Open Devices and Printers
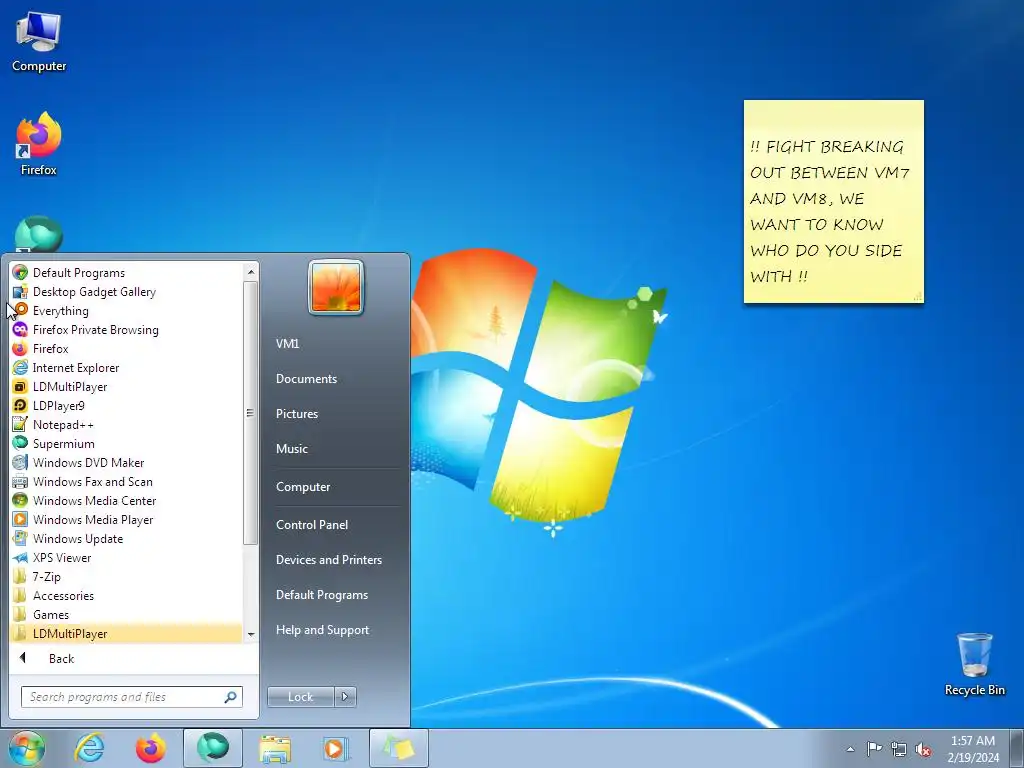This screenshot has height=768, width=1024. (328, 560)
